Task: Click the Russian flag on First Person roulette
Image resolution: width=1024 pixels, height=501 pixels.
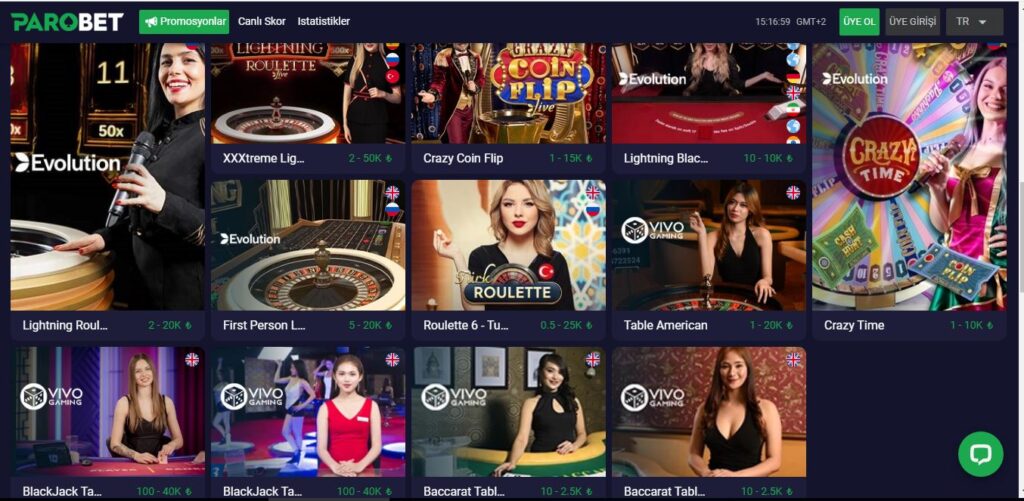Action: [x=392, y=209]
